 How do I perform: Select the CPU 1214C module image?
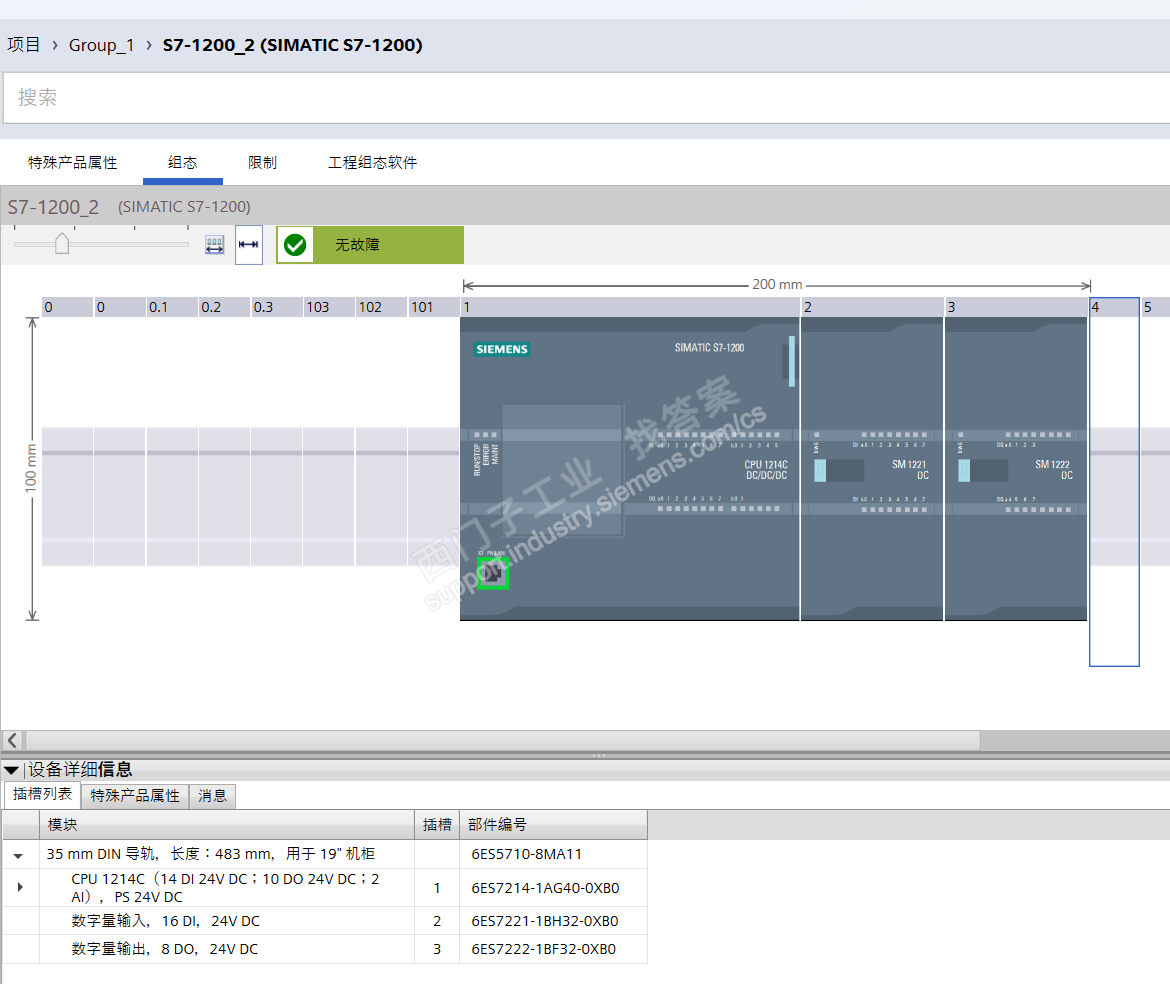630,469
